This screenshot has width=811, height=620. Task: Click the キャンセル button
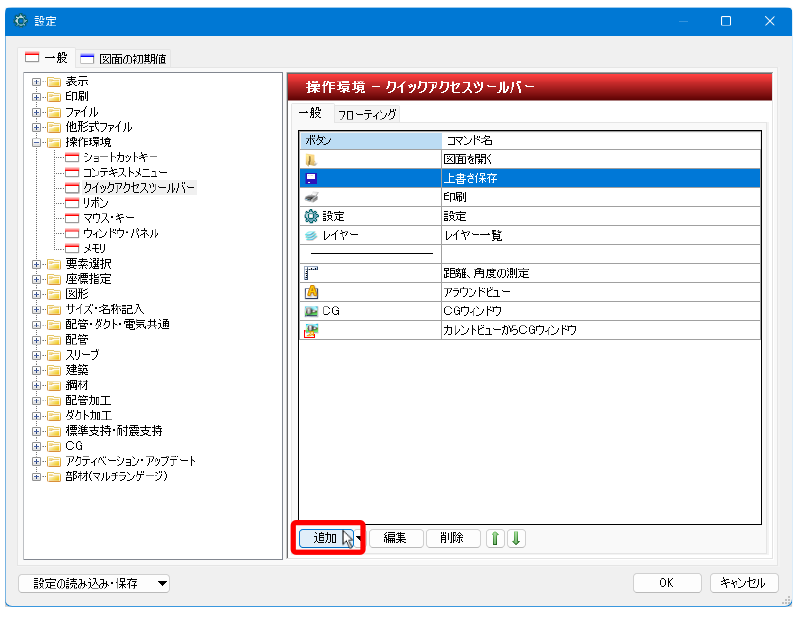point(743,583)
